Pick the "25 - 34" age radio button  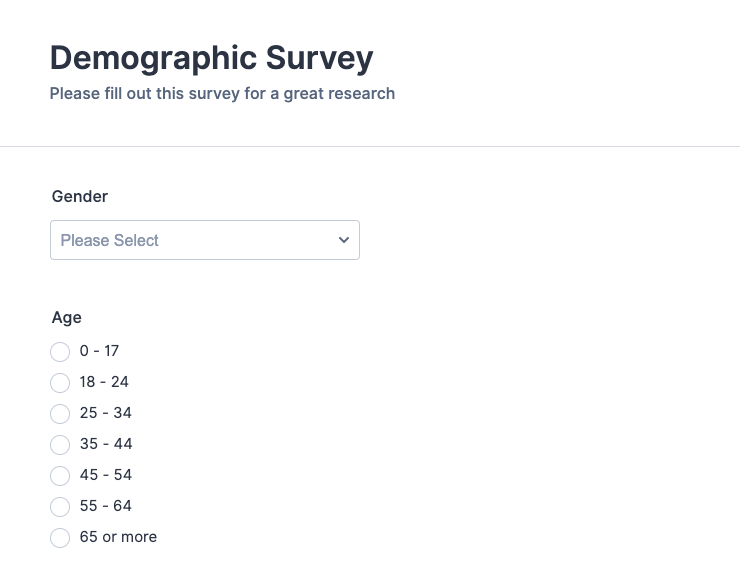click(x=60, y=414)
